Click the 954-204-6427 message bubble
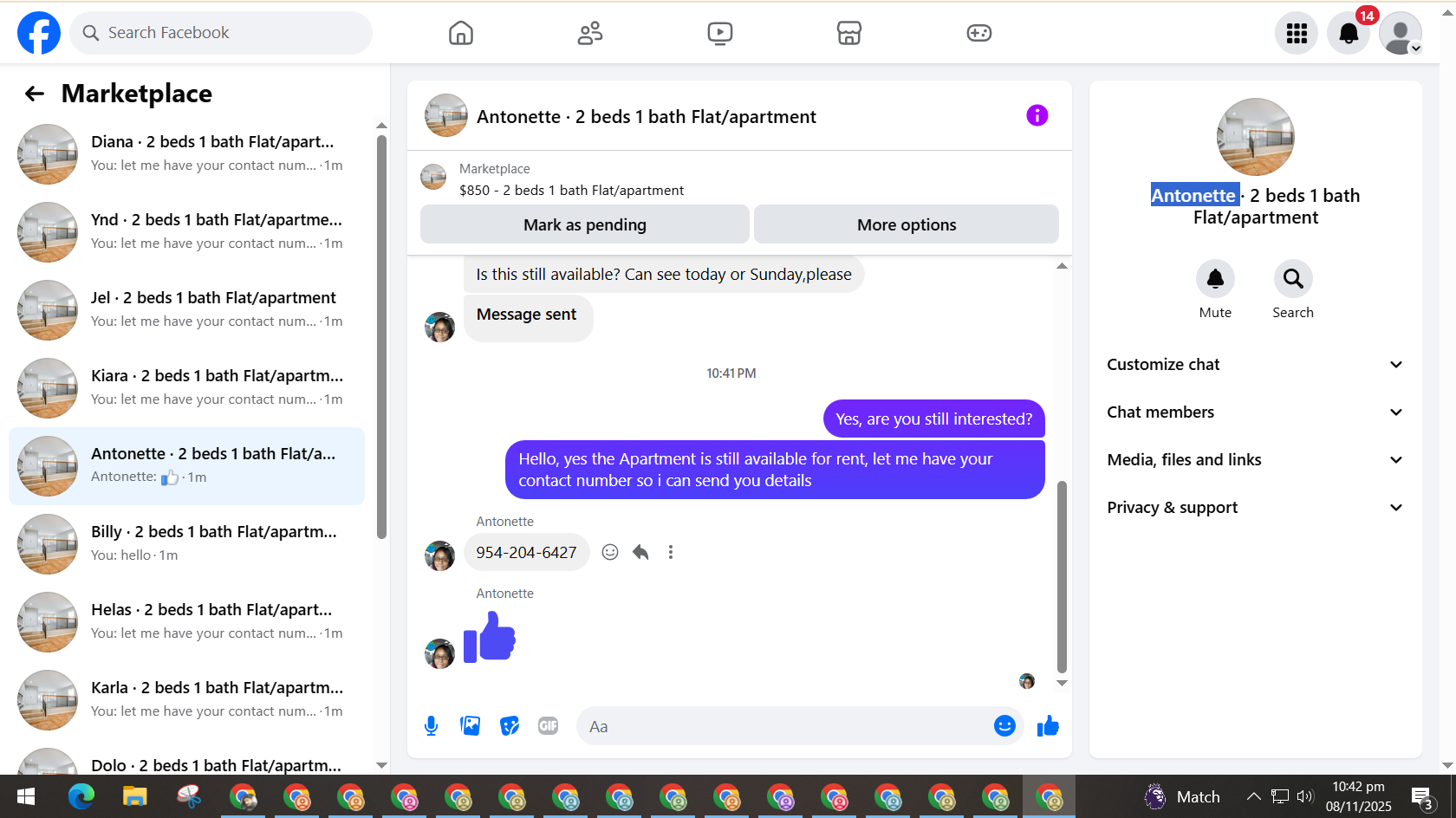This screenshot has height=818, width=1456. click(x=527, y=552)
